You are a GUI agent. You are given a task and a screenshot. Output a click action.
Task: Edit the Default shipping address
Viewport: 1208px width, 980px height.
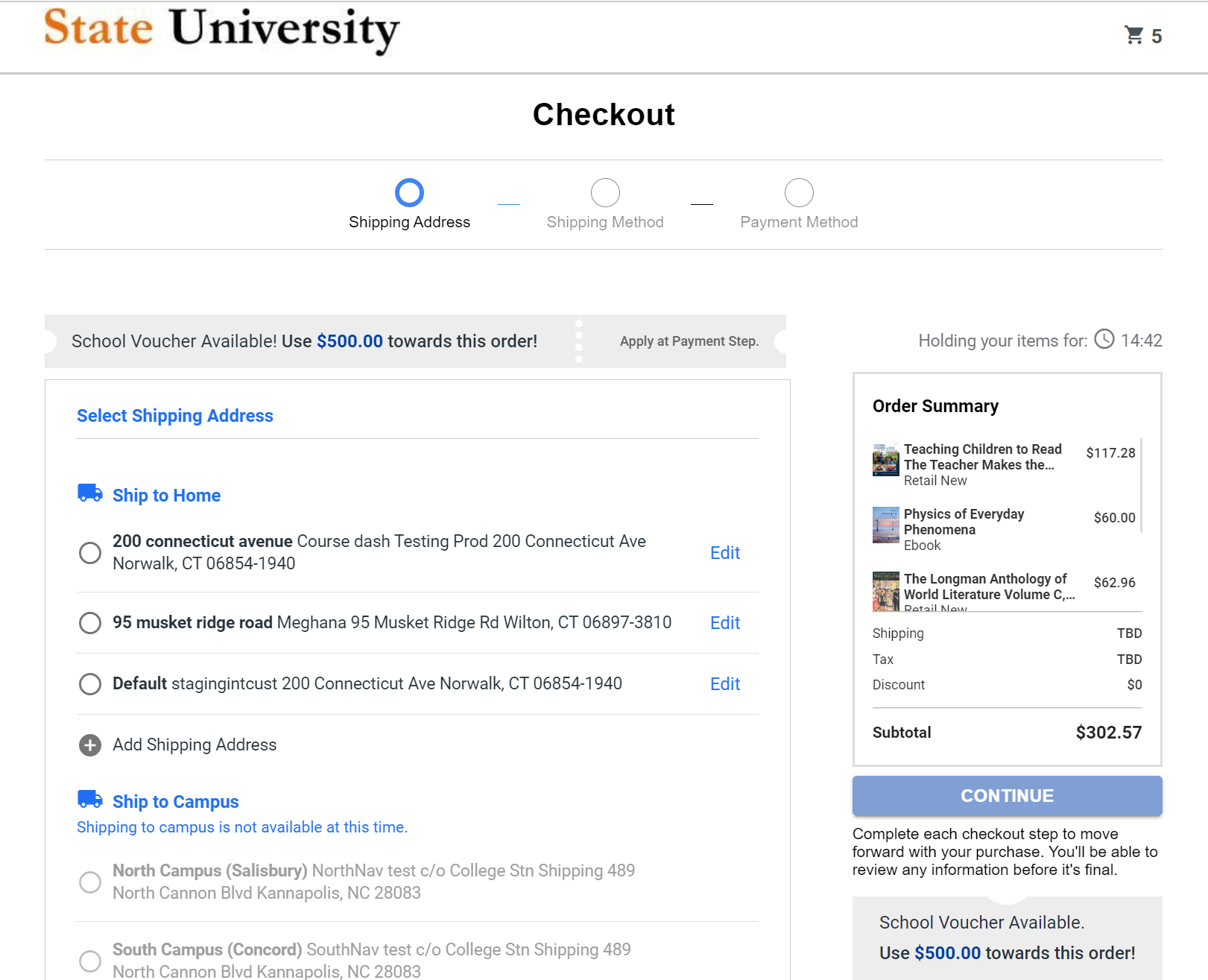[x=724, y=684]
